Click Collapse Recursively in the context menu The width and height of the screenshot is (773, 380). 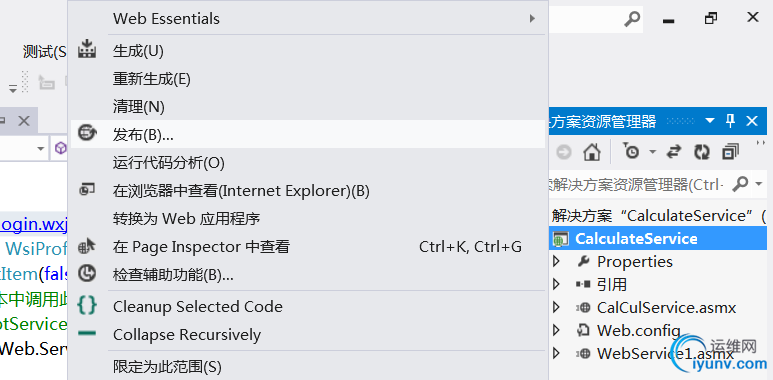(308, 335)
